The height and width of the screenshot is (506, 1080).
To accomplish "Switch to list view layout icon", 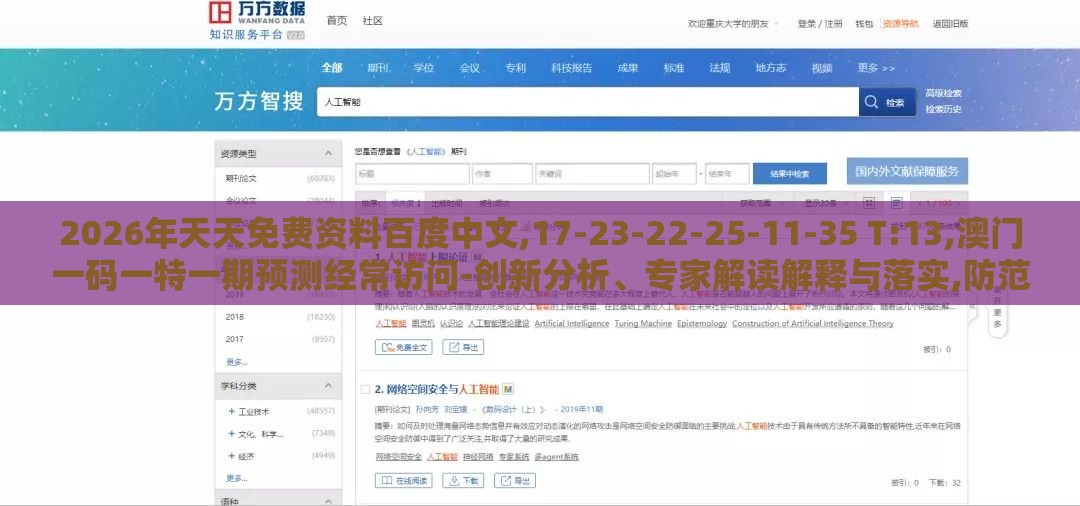I will 896,203.
